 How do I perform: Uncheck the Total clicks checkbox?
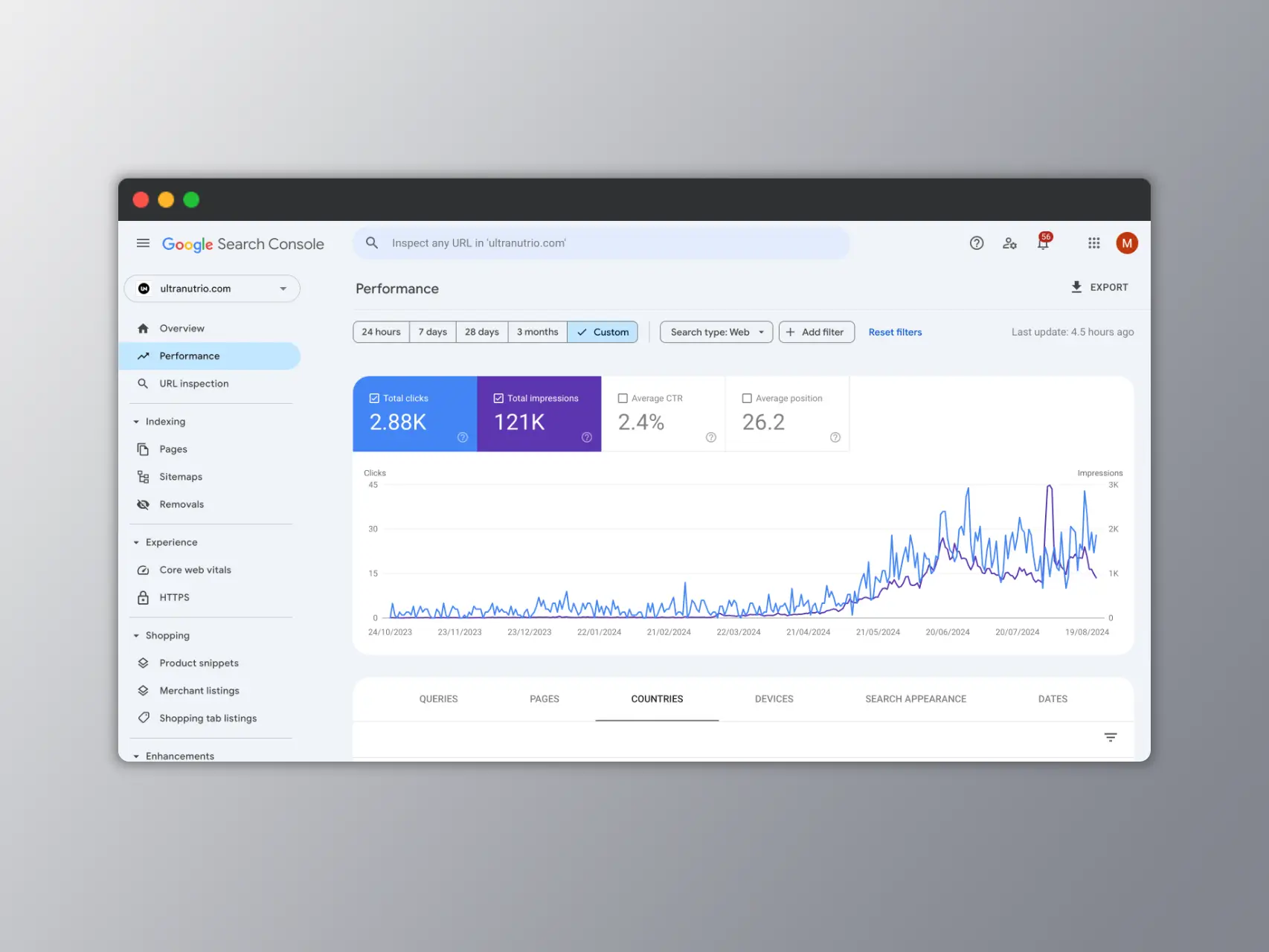pyautogui.click(x=374, y=399)
